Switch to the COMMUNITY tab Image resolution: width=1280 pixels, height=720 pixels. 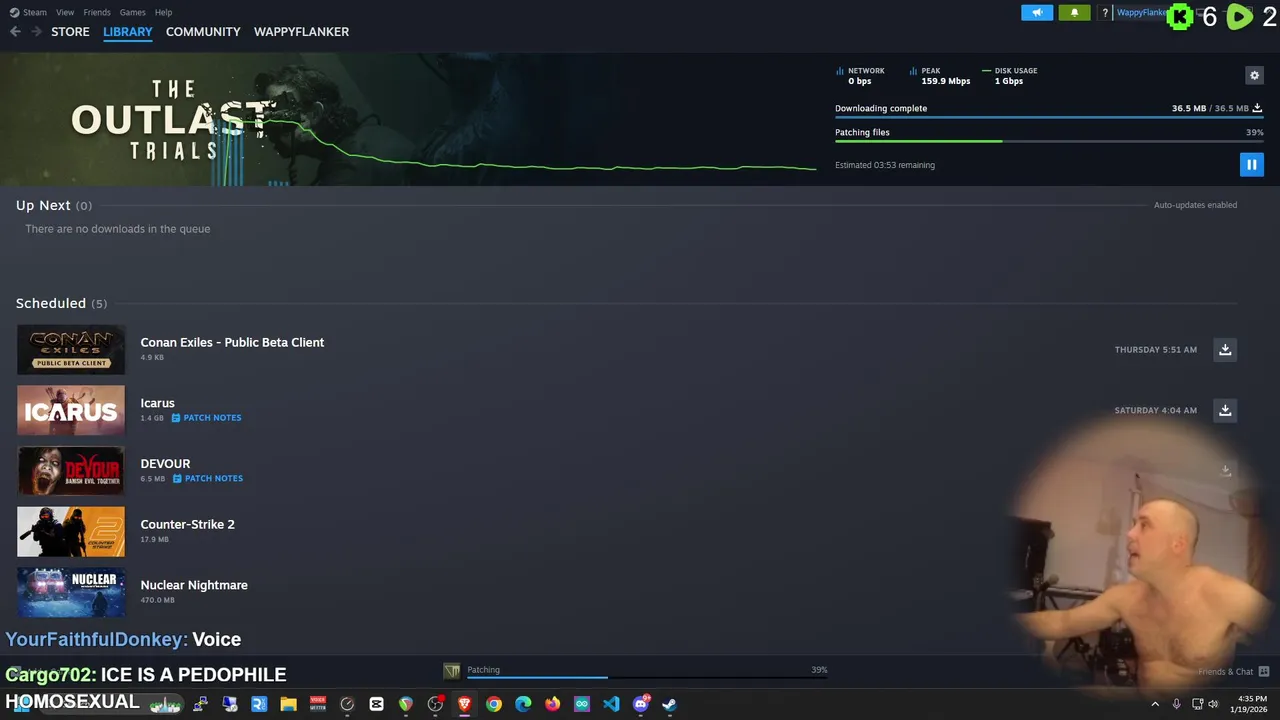(203, 32)
